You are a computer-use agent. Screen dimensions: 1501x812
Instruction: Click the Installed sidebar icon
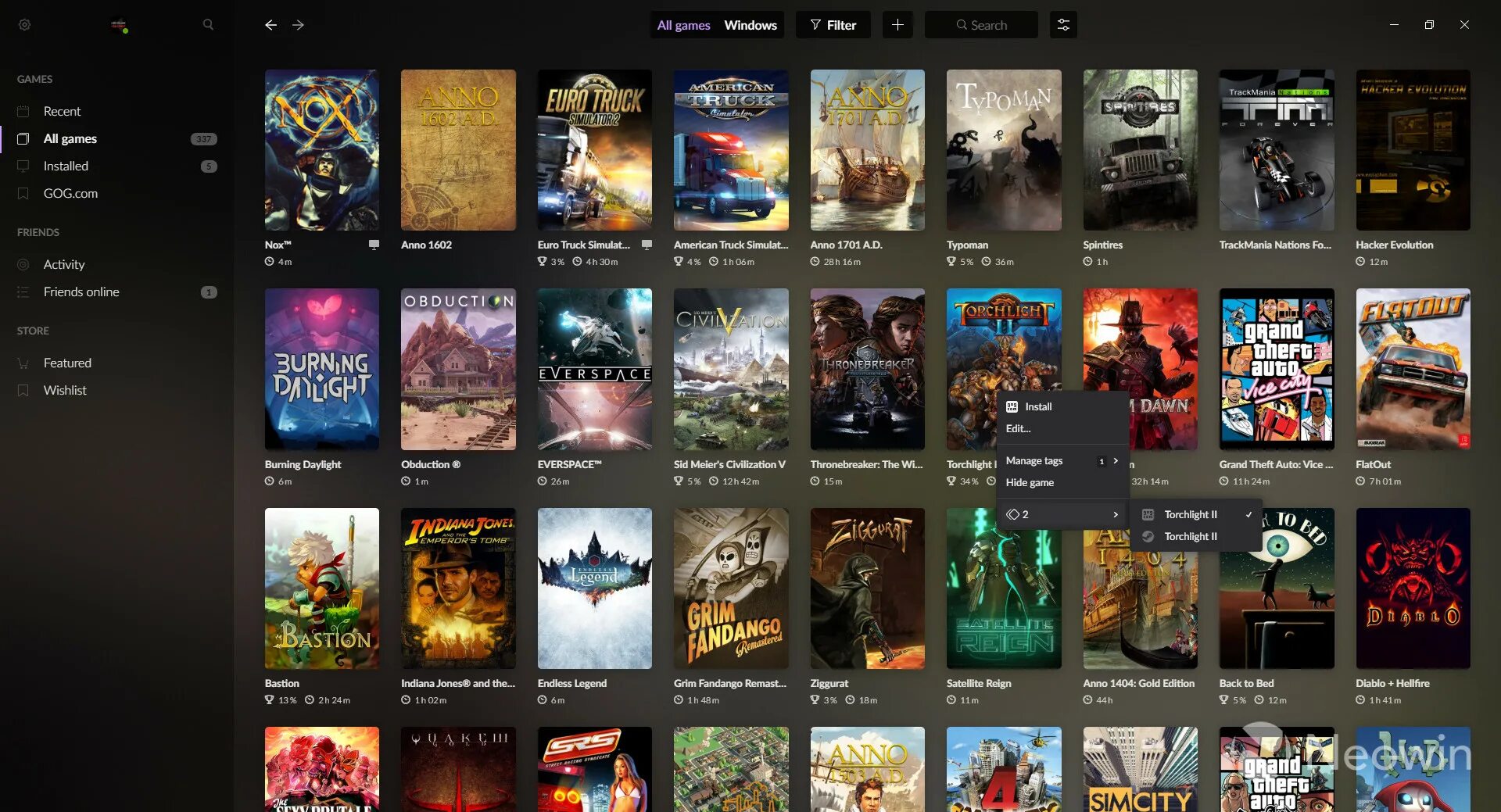[x=23, y=166]
